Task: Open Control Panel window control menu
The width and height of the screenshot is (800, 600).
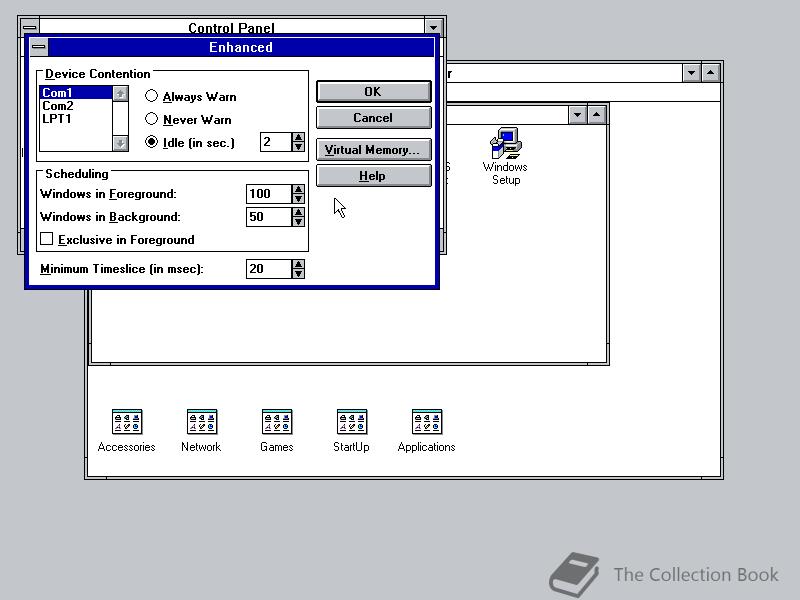Action: click(x=30, y=27)
